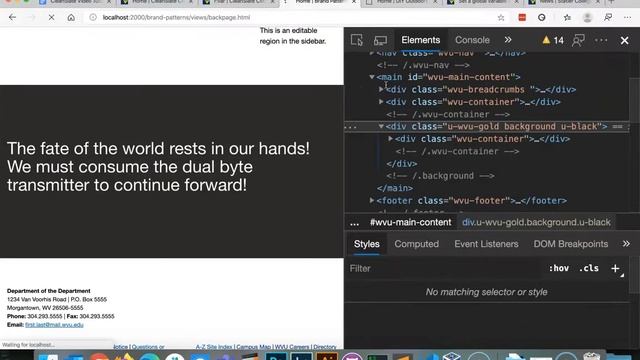This screenshot has height=360, width=640.
Task: Toggle .cls class editor
Action: click(x=589, y=268)
